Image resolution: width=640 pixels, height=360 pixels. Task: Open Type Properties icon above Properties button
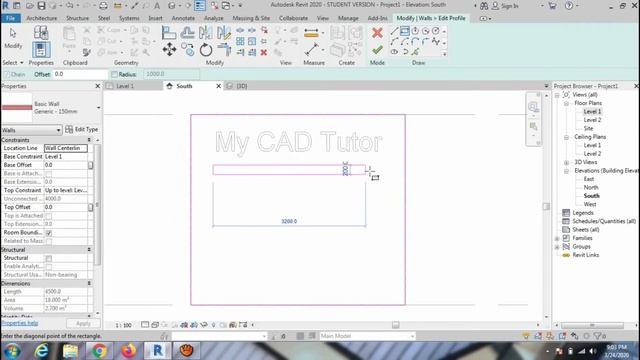point(41,33)
